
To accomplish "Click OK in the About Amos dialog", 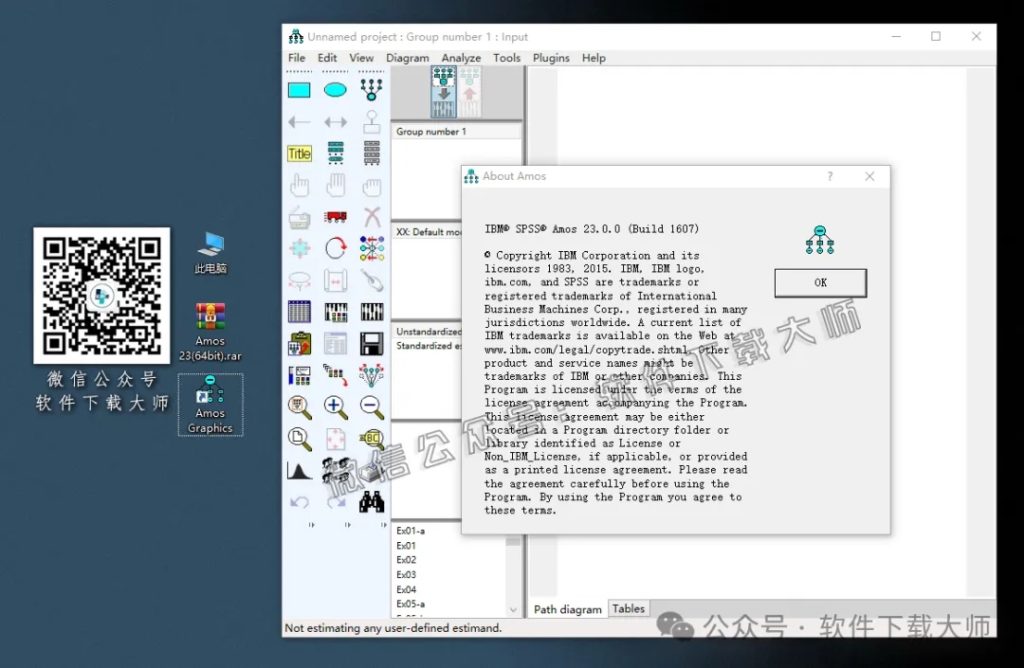I will coord(820,282).
